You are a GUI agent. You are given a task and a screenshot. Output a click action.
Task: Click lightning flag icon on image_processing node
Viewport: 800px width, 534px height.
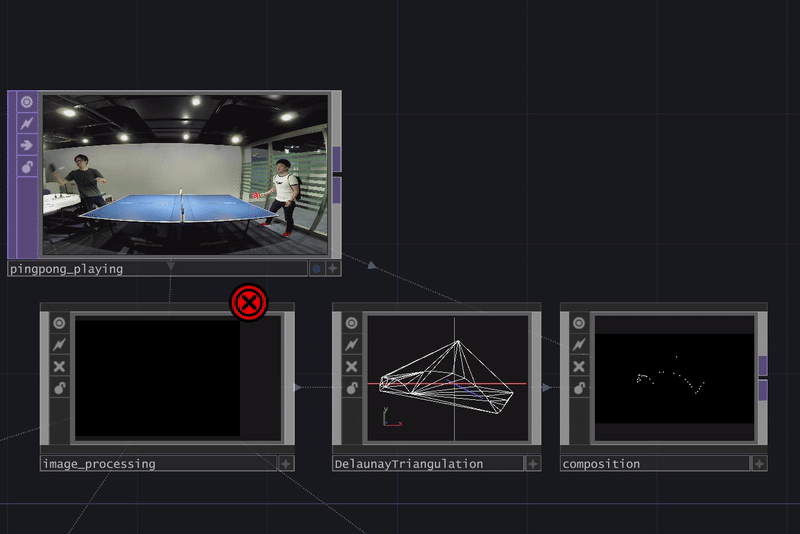tap(59, 344)
